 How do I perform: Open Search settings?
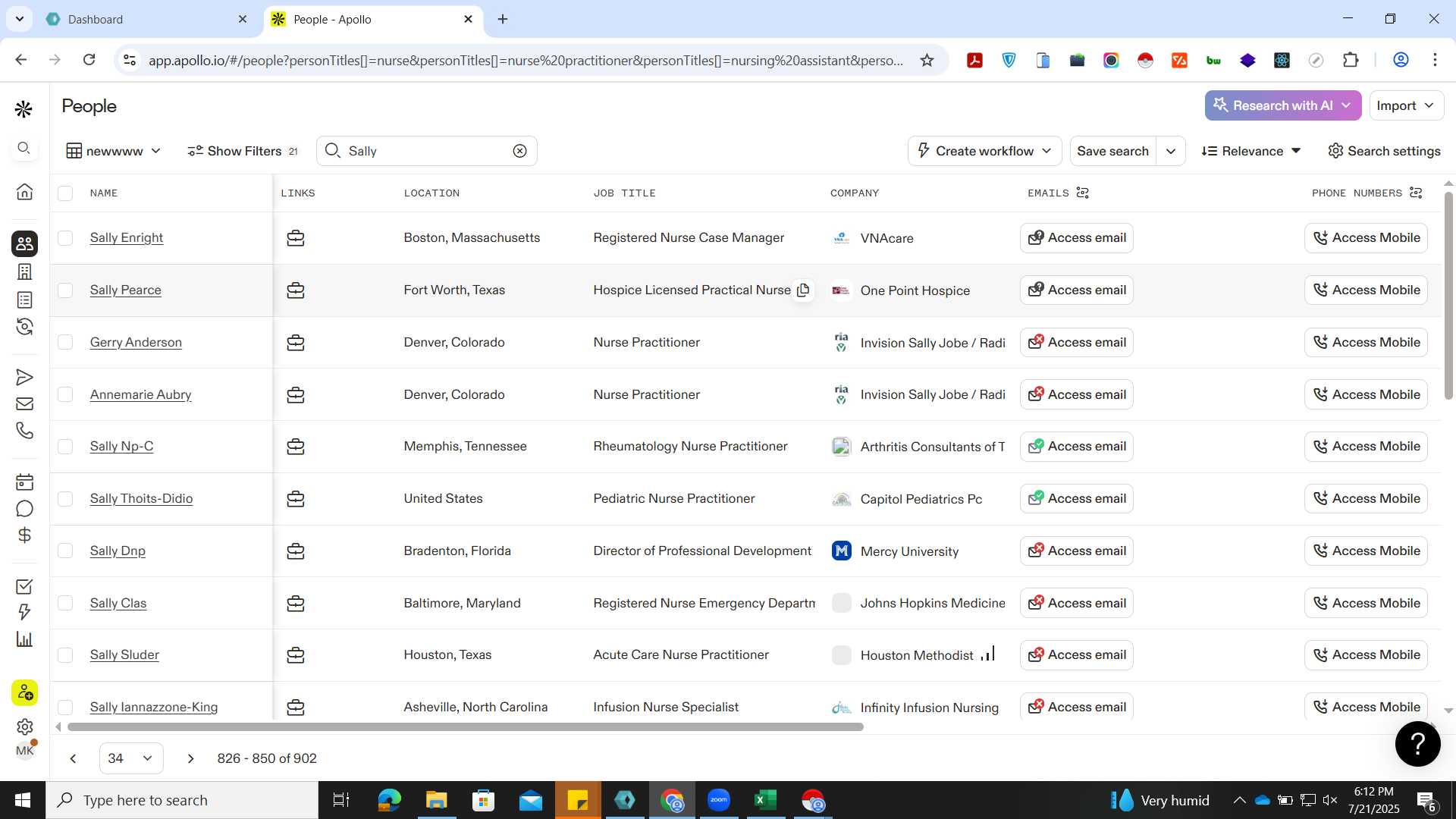pyautogui.click(x=1384, y=151)
